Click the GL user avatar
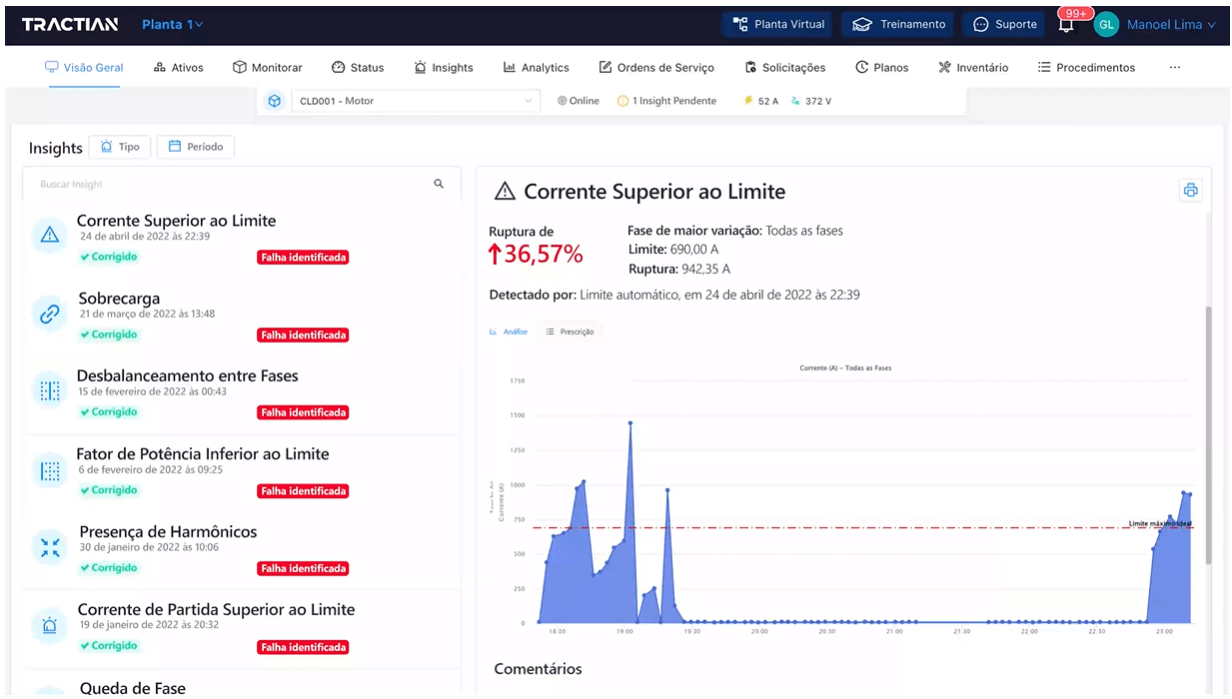1232x699 pixels. pyautogui.click(x=1106, y=24)
